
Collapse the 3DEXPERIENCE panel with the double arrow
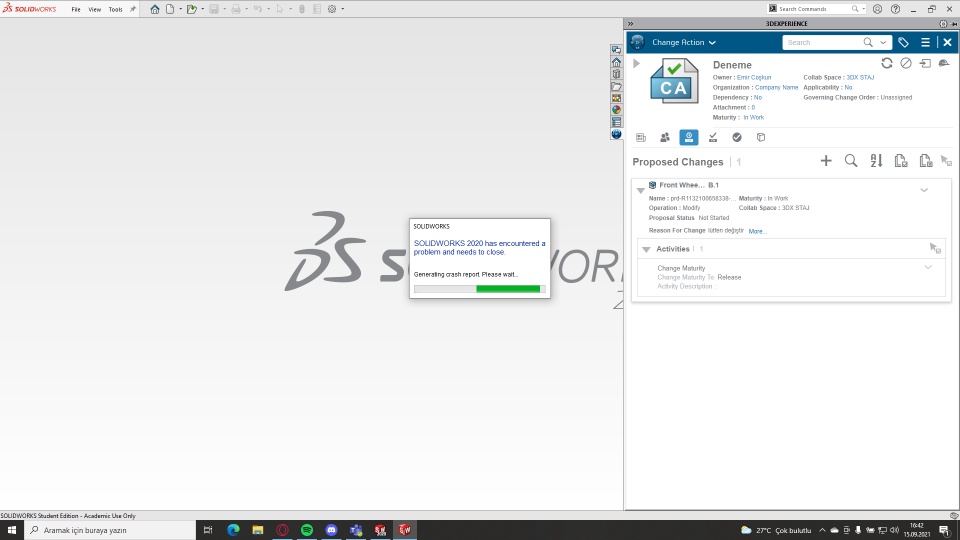(631, 24)
